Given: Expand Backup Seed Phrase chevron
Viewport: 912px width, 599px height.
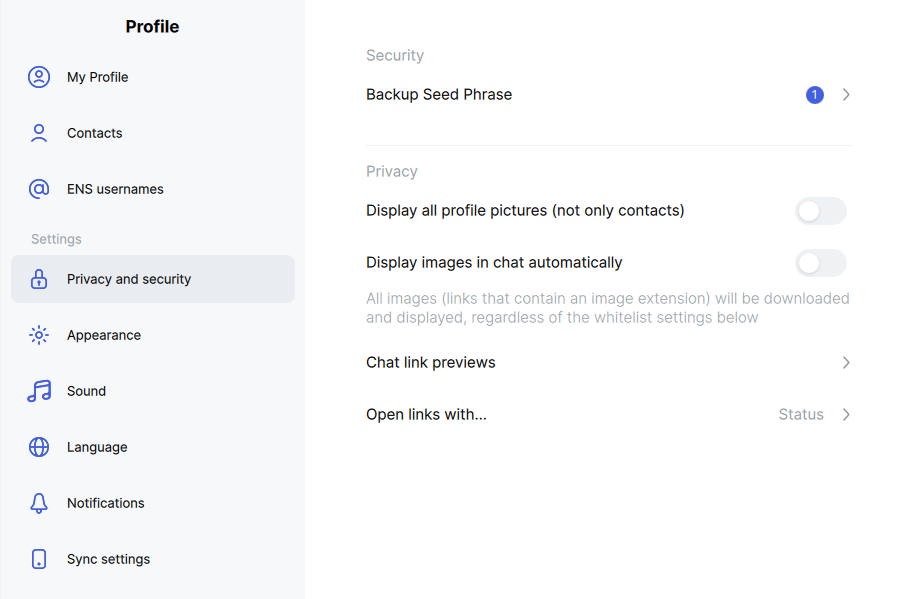Looking at the screenshot, I should click(846, 95).
